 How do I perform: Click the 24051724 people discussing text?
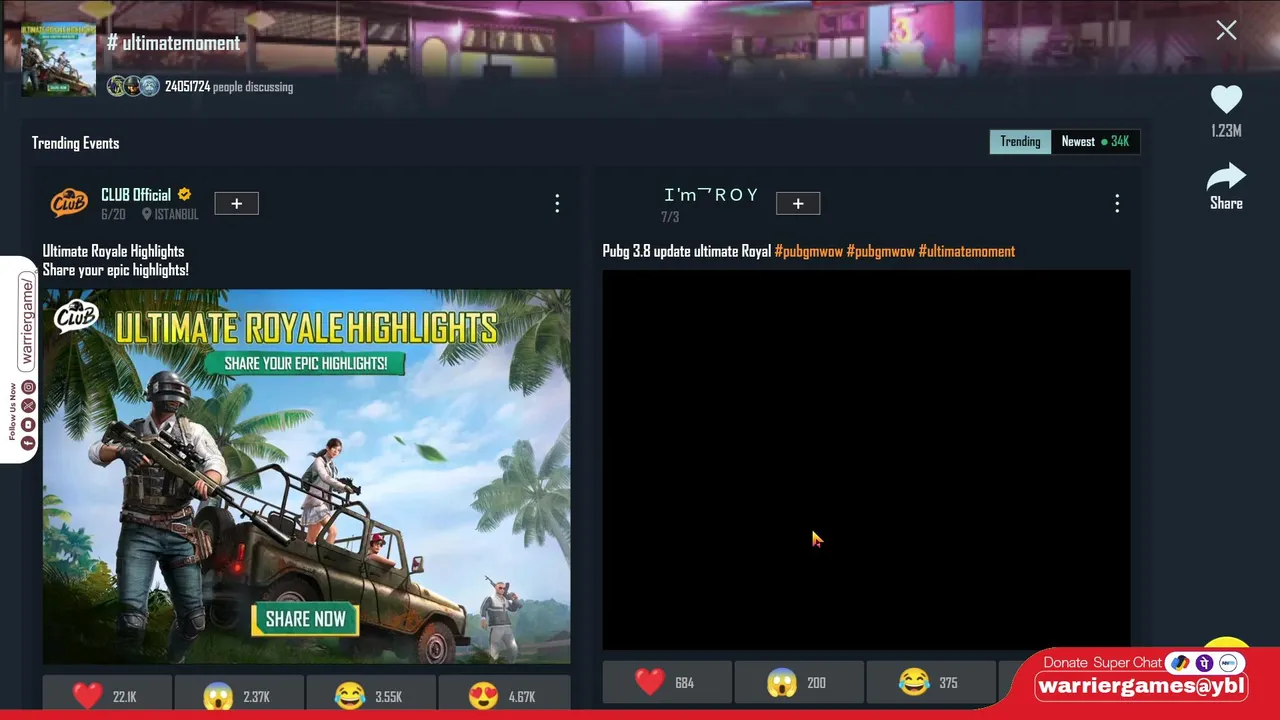pyautogui.click(x=229, y=87)
